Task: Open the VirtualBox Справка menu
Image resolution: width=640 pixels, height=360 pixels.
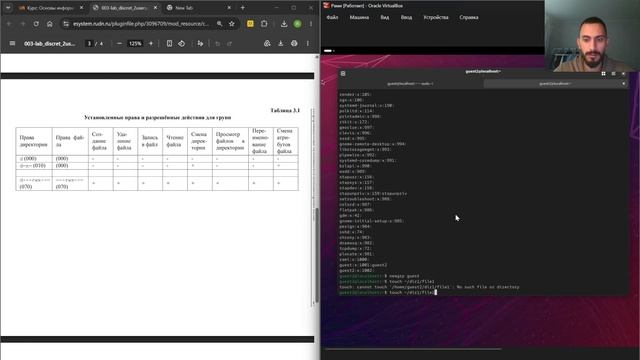Action: click(x=469, y=18)
